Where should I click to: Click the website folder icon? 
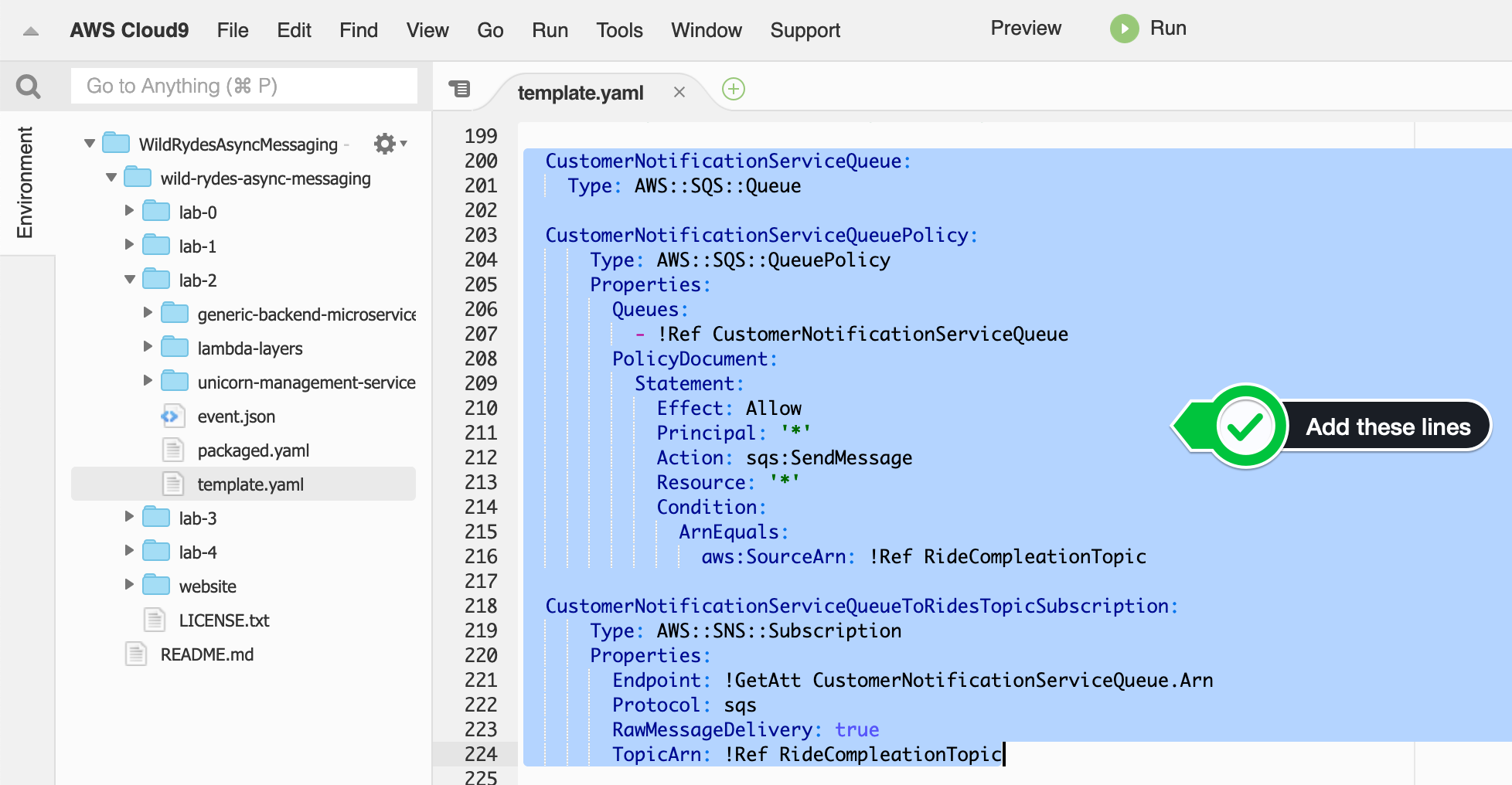coord(156,585)
